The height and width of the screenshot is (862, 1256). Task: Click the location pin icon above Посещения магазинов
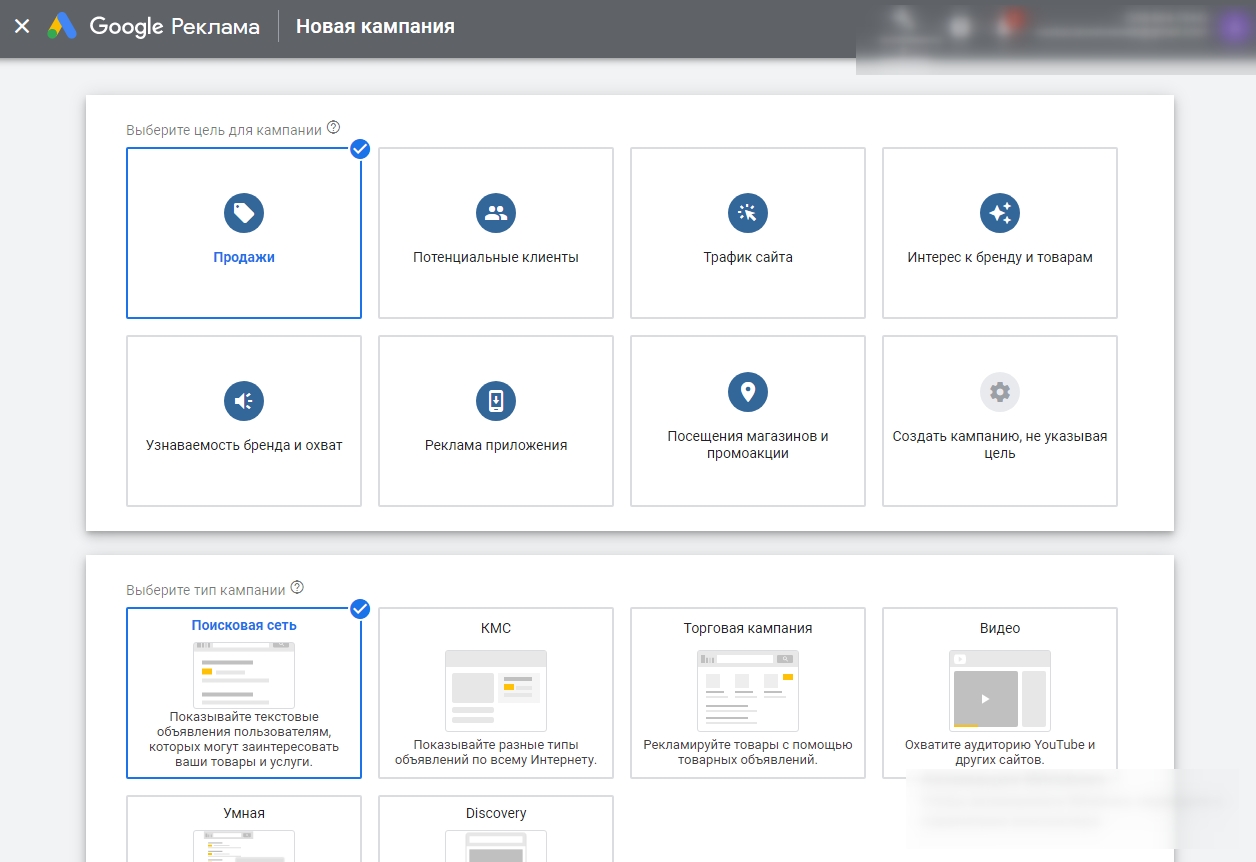tap(748, 391)
